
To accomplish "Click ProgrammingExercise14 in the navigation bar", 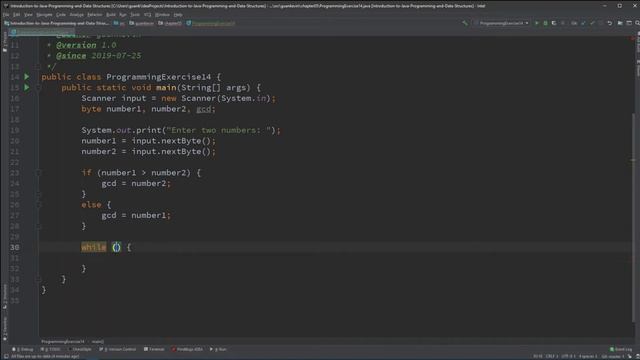I will [211, 23].
